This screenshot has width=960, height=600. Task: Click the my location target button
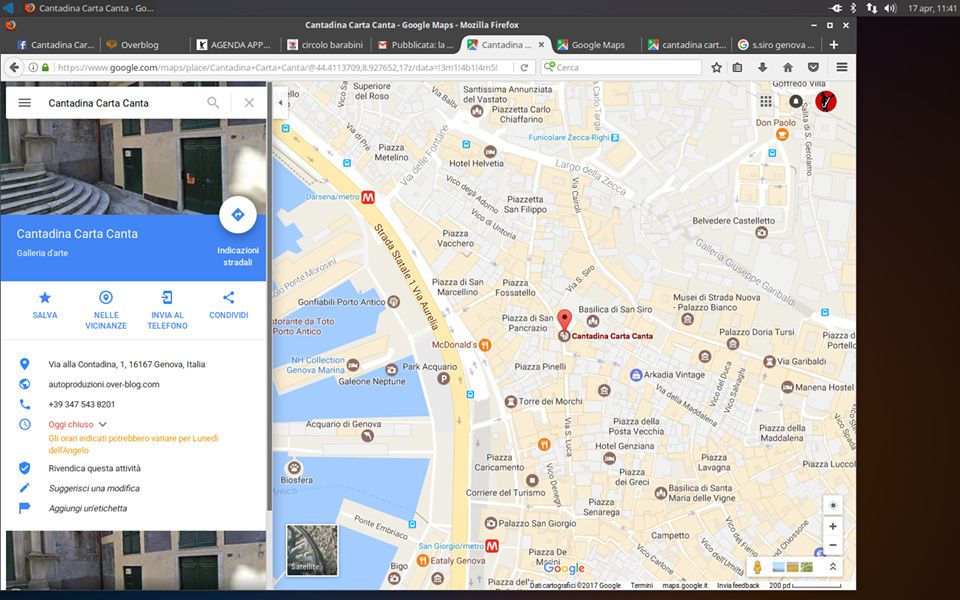click(833, 506)
